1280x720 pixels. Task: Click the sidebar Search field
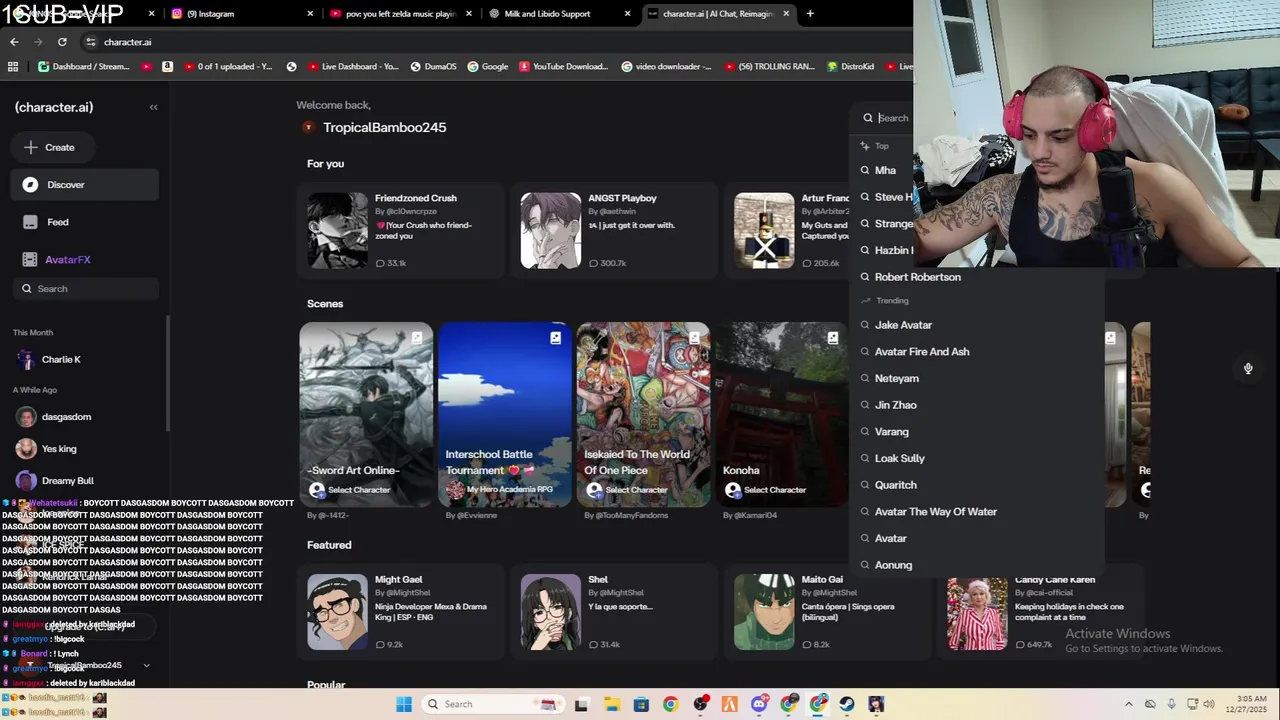click(x=85, y=289)
